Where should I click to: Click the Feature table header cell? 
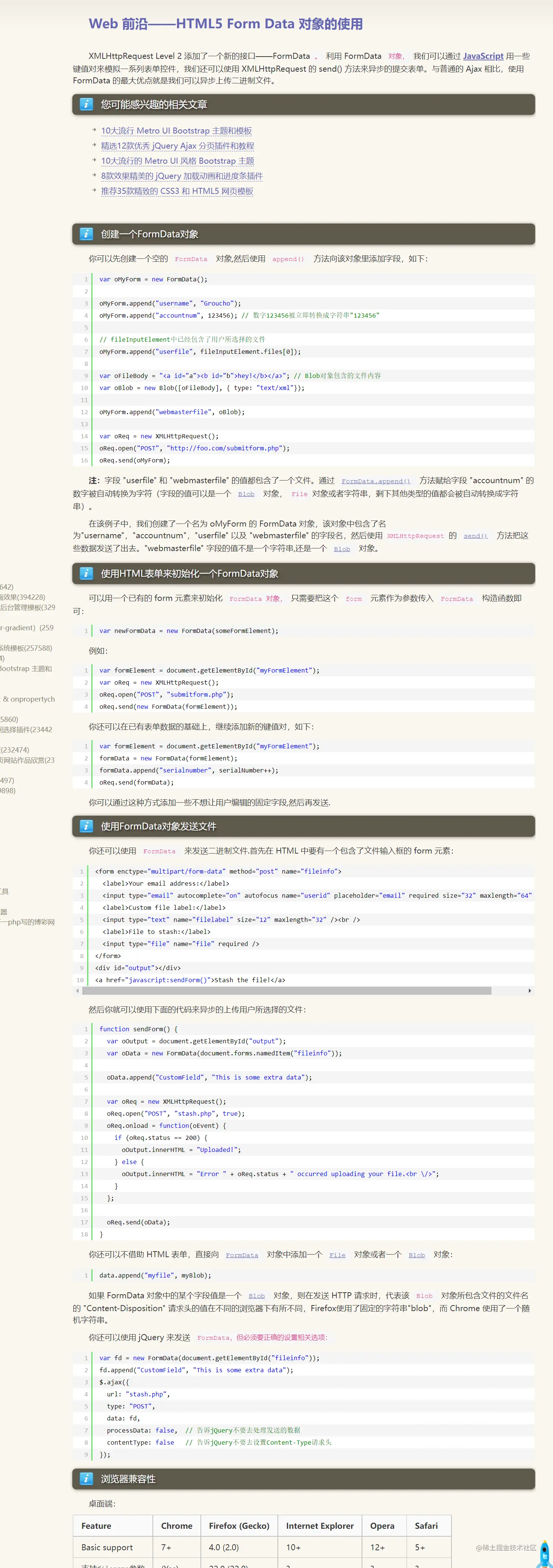[112, 1525]
